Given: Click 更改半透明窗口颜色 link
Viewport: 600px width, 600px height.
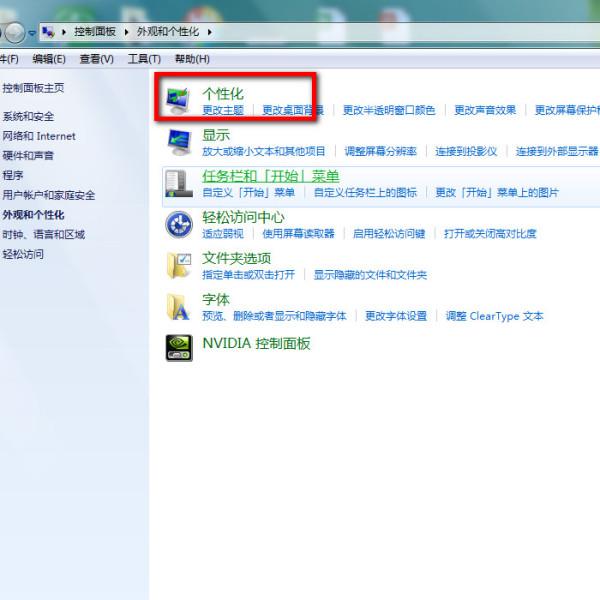Looking at the screenshot, I should coord(389,110).
